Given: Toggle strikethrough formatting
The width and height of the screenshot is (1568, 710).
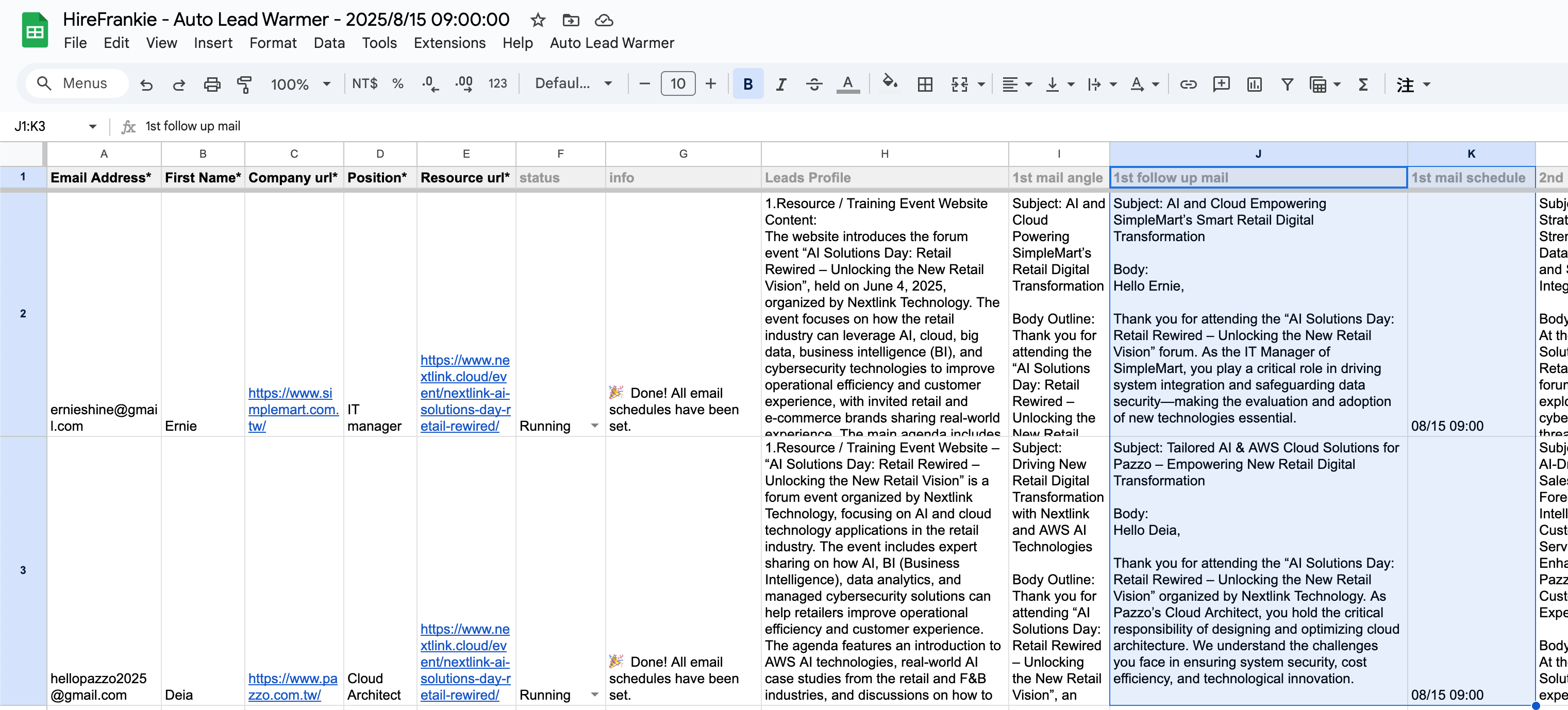Looking at the screenshot, I should [x=814, y=84].
